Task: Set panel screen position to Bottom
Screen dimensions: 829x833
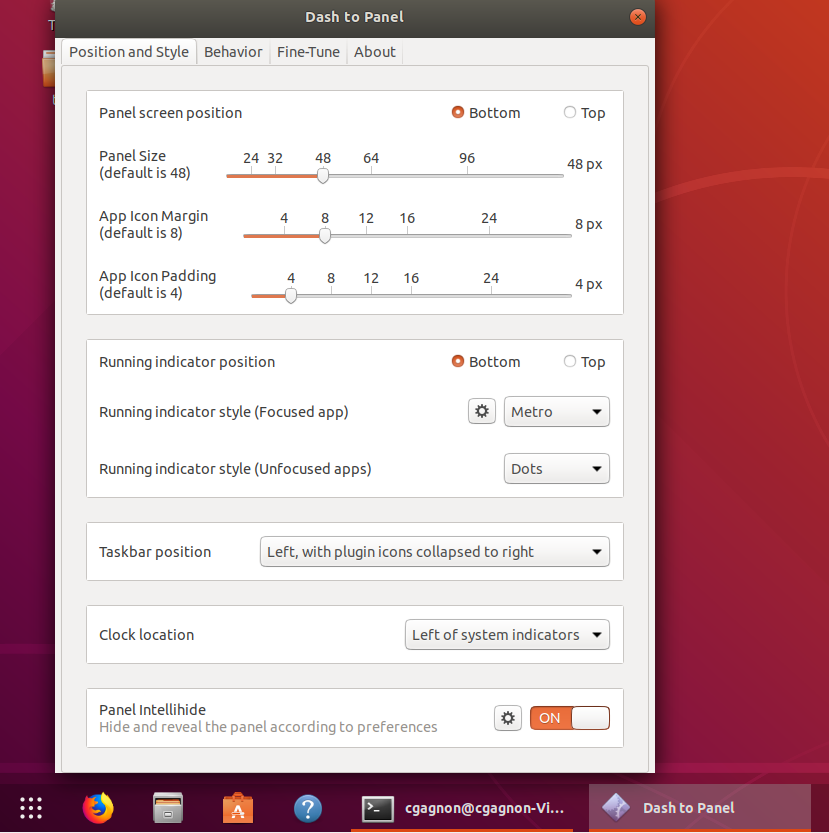Action: click(x=486, y=113)
